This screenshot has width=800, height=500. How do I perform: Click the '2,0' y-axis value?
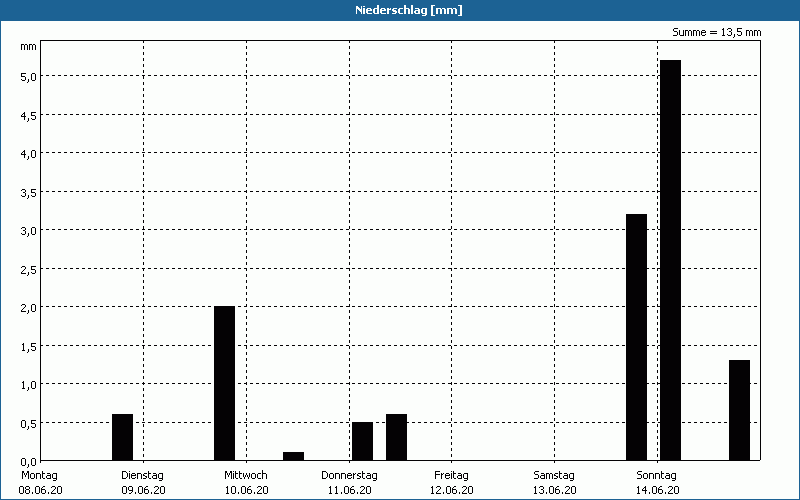tap(28, 308)
